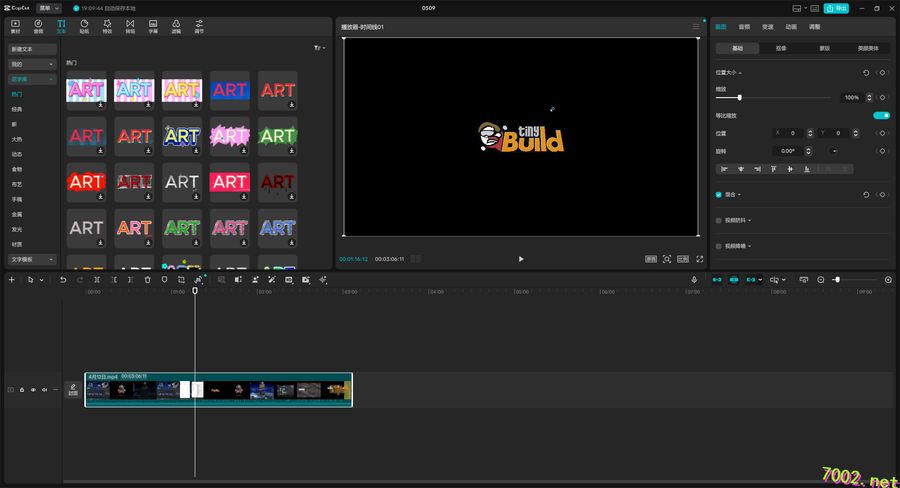Click the ratio button under preview right
Image resolution: width=900 pixels, height=488 pixels.
coord(683,259)
